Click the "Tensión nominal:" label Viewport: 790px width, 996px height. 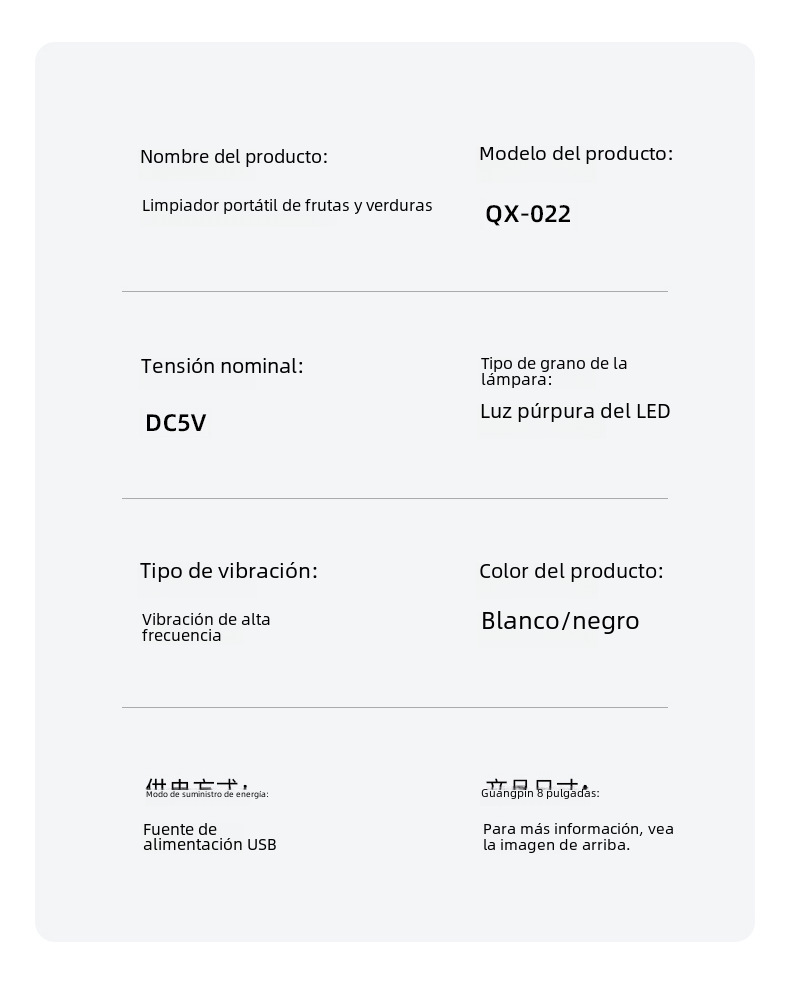(x=221, y=367)
